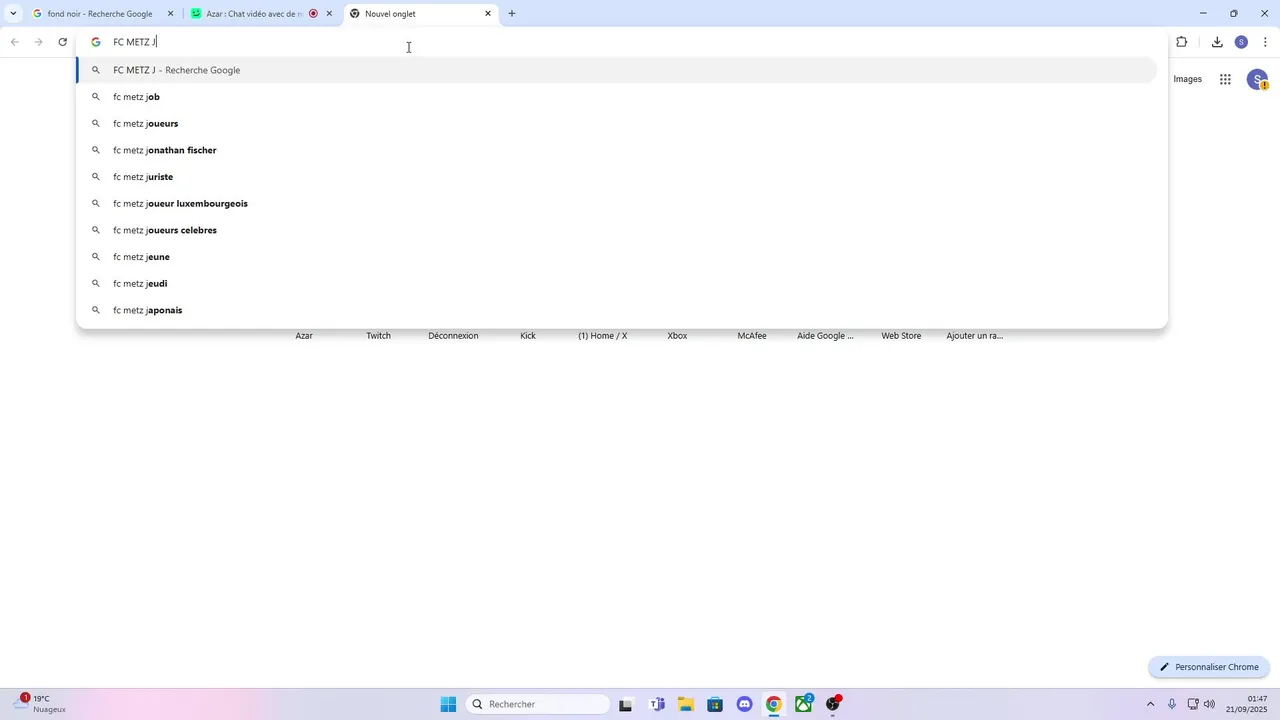Go back using the browser back arrow
The image size is (1280, 720).
pos(15,42)
